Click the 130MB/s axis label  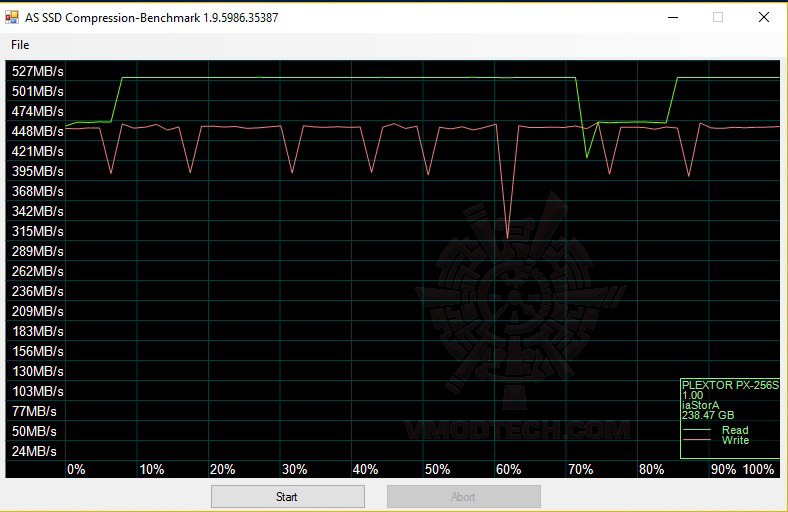coord(38,371)
